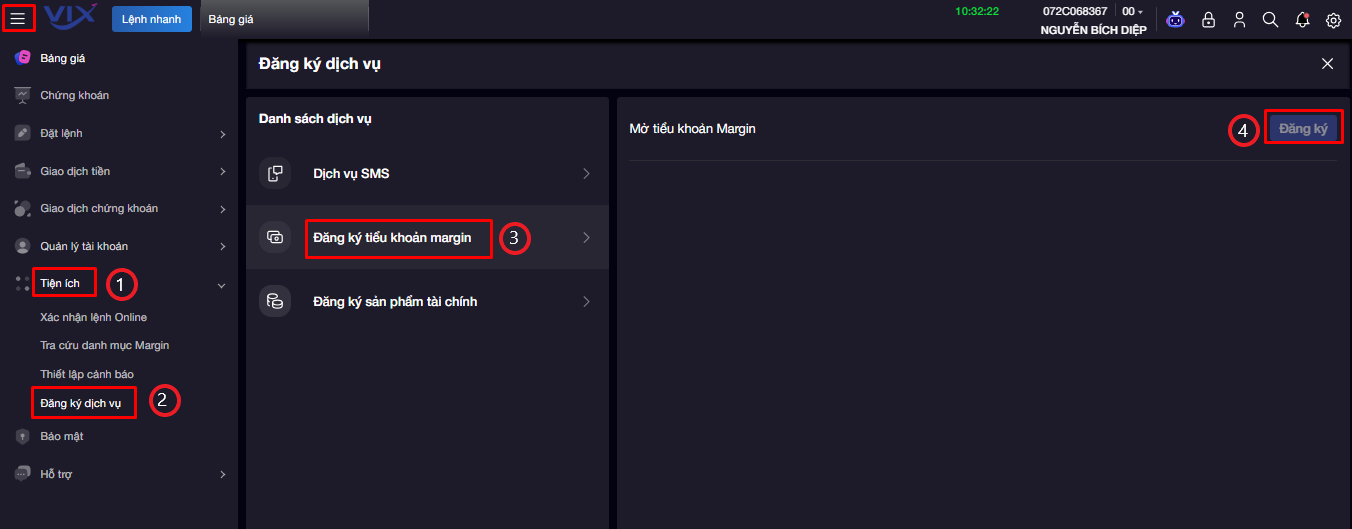The height and width of the screenshot is (529, 1352).
Task: Click the VIX logo
Action: point(70,14)
